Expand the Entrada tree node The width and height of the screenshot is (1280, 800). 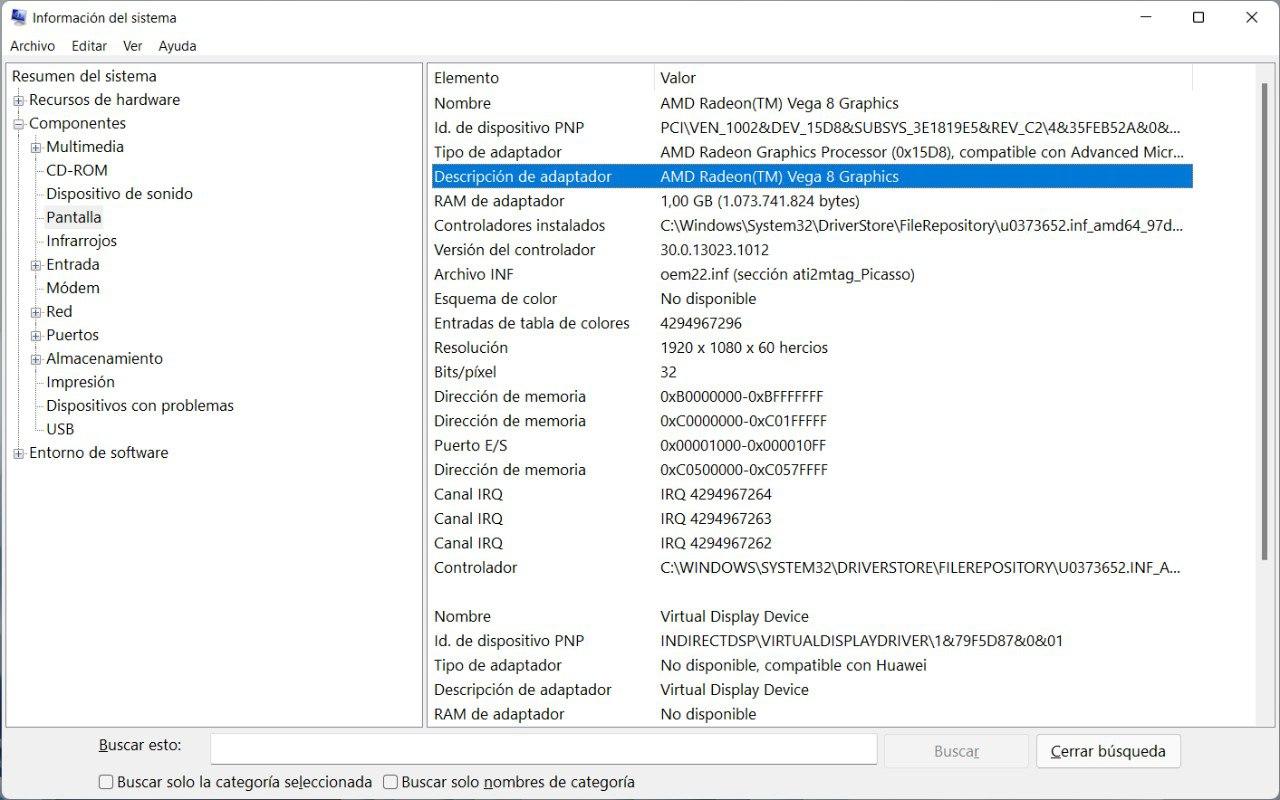pyautogui.click(x=36, y=265)
